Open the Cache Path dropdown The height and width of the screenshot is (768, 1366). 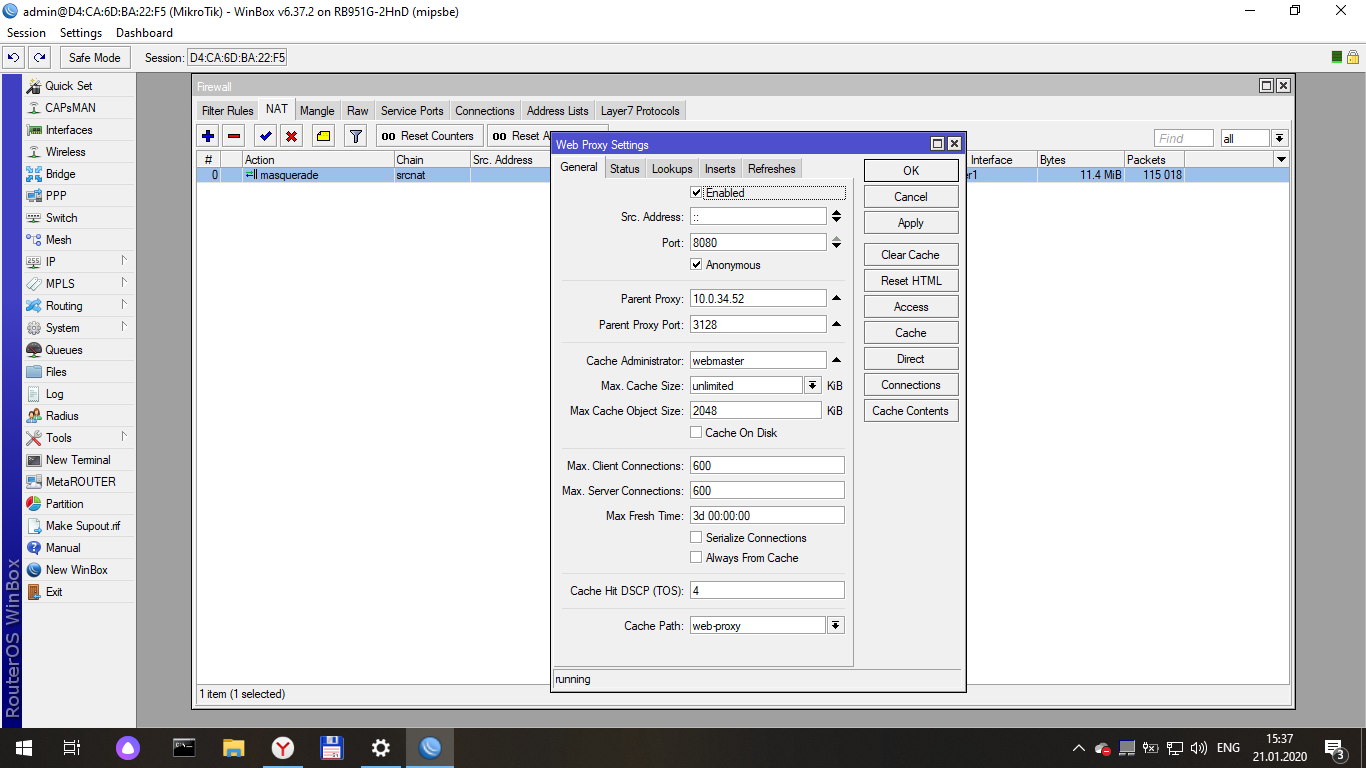(x=836, y=625)
